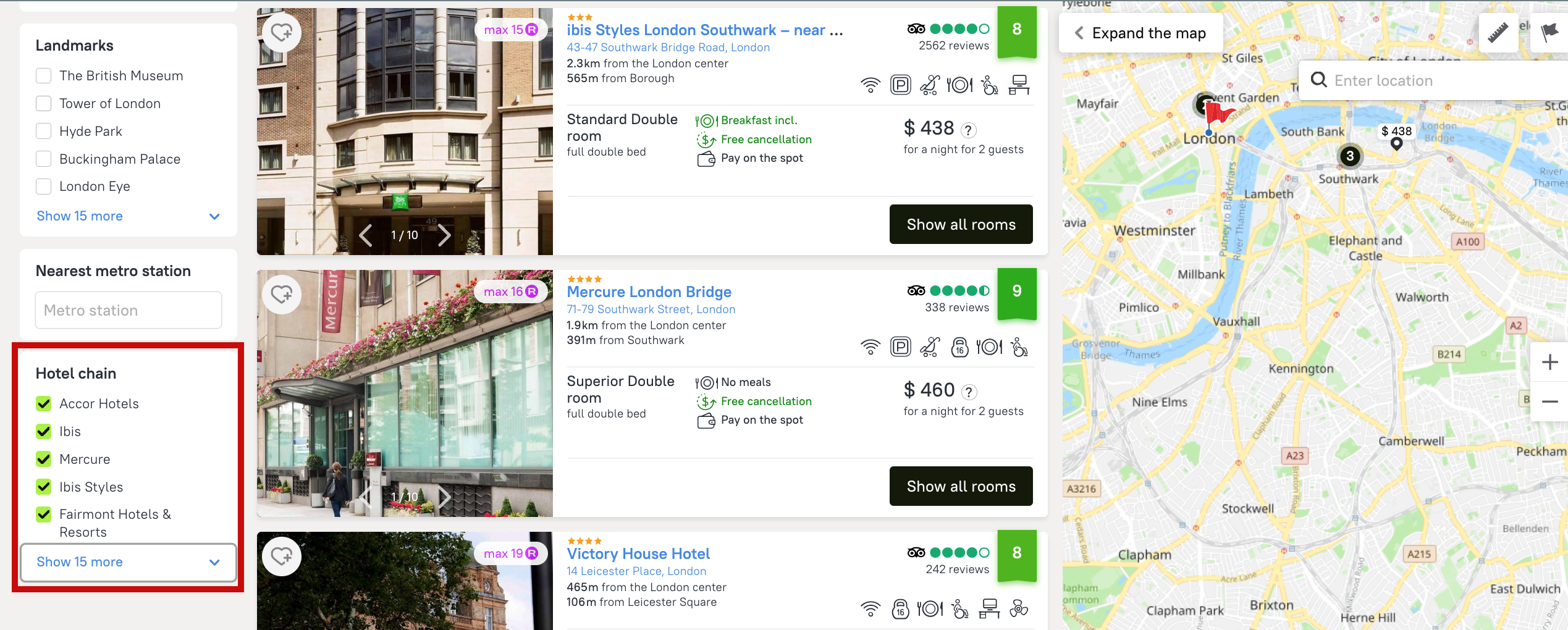The width and height of the screenshot is (1568, 630).
Task: Show previous photo of ibis Styles hotel
Action: (x=366, y=235)
